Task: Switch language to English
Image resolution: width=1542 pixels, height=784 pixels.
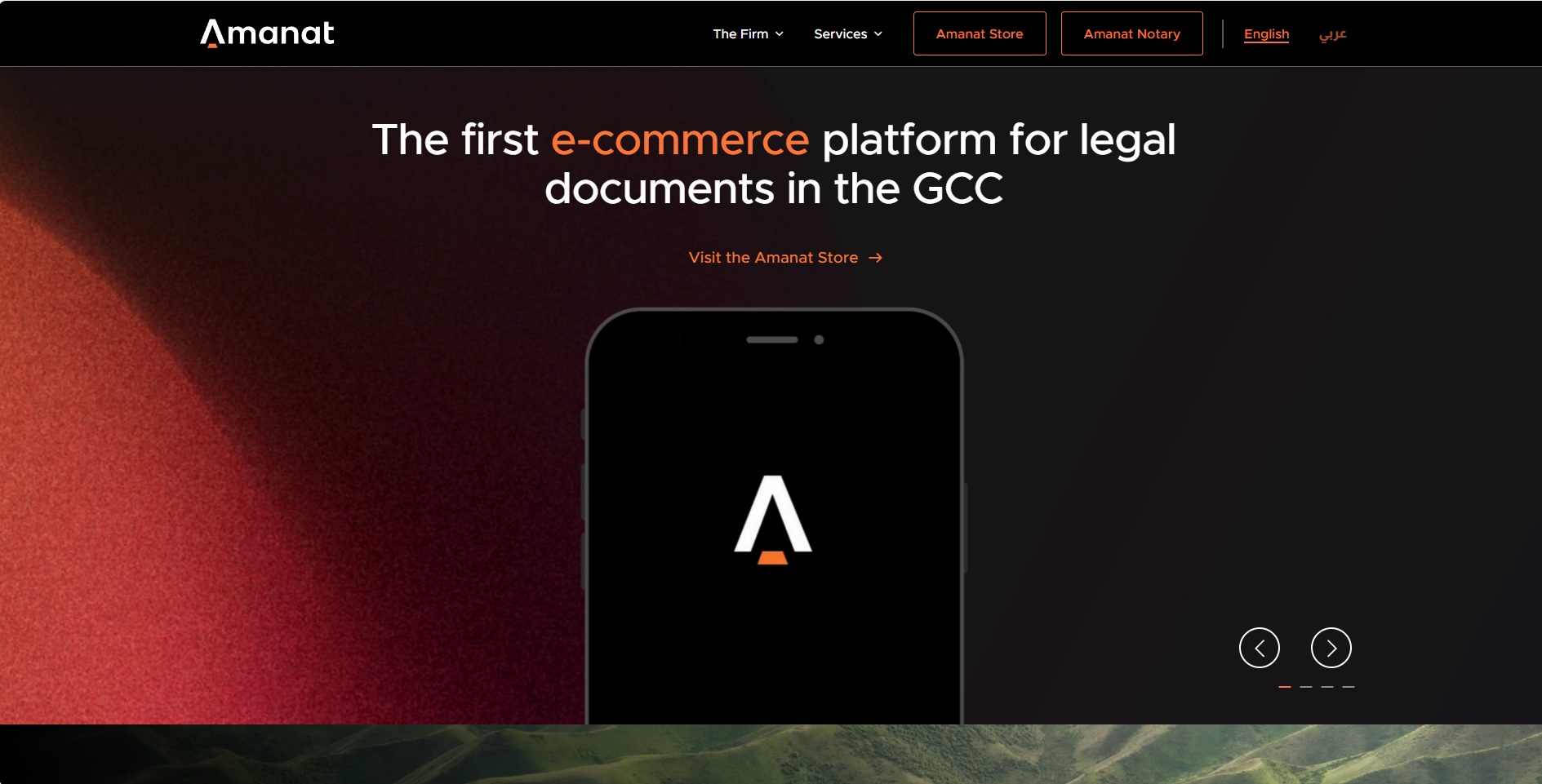Action: [x=1266, y=34]
